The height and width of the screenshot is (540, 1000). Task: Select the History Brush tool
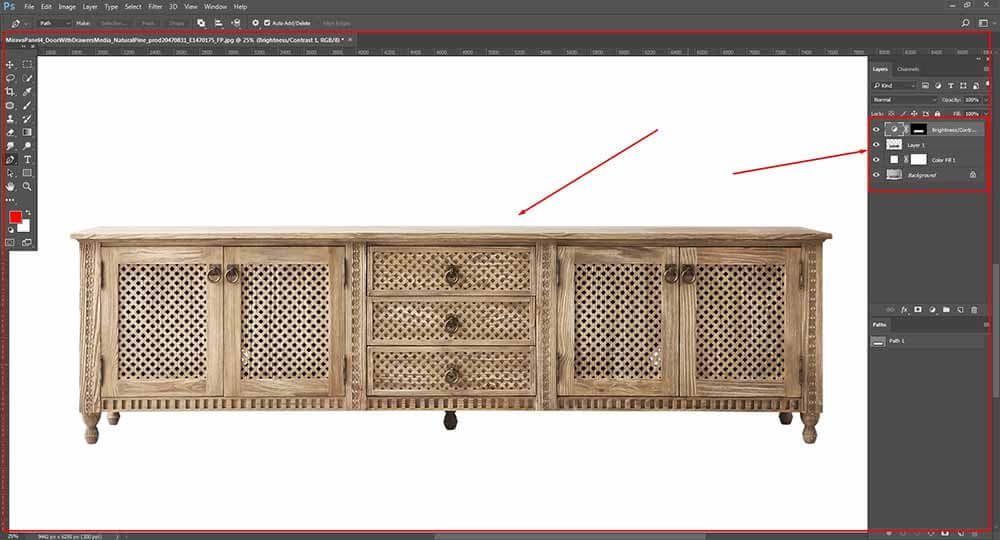pos(27,119)
